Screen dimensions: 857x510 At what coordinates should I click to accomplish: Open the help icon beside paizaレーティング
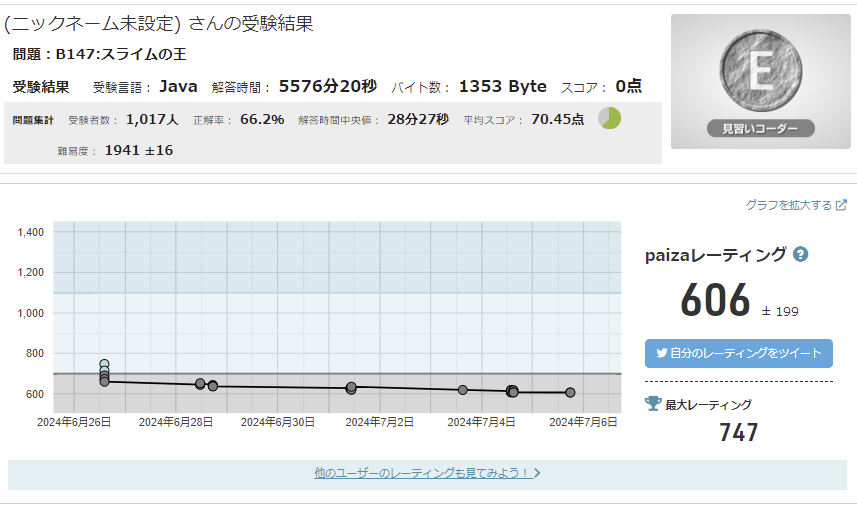[800, 254]
